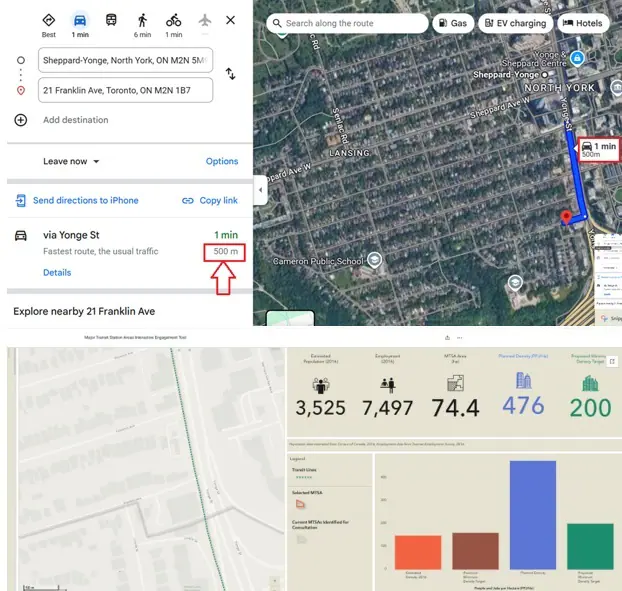Collapse the side panel using arrow handle
This screenshot has height=591, width=622.
(260, 189)
